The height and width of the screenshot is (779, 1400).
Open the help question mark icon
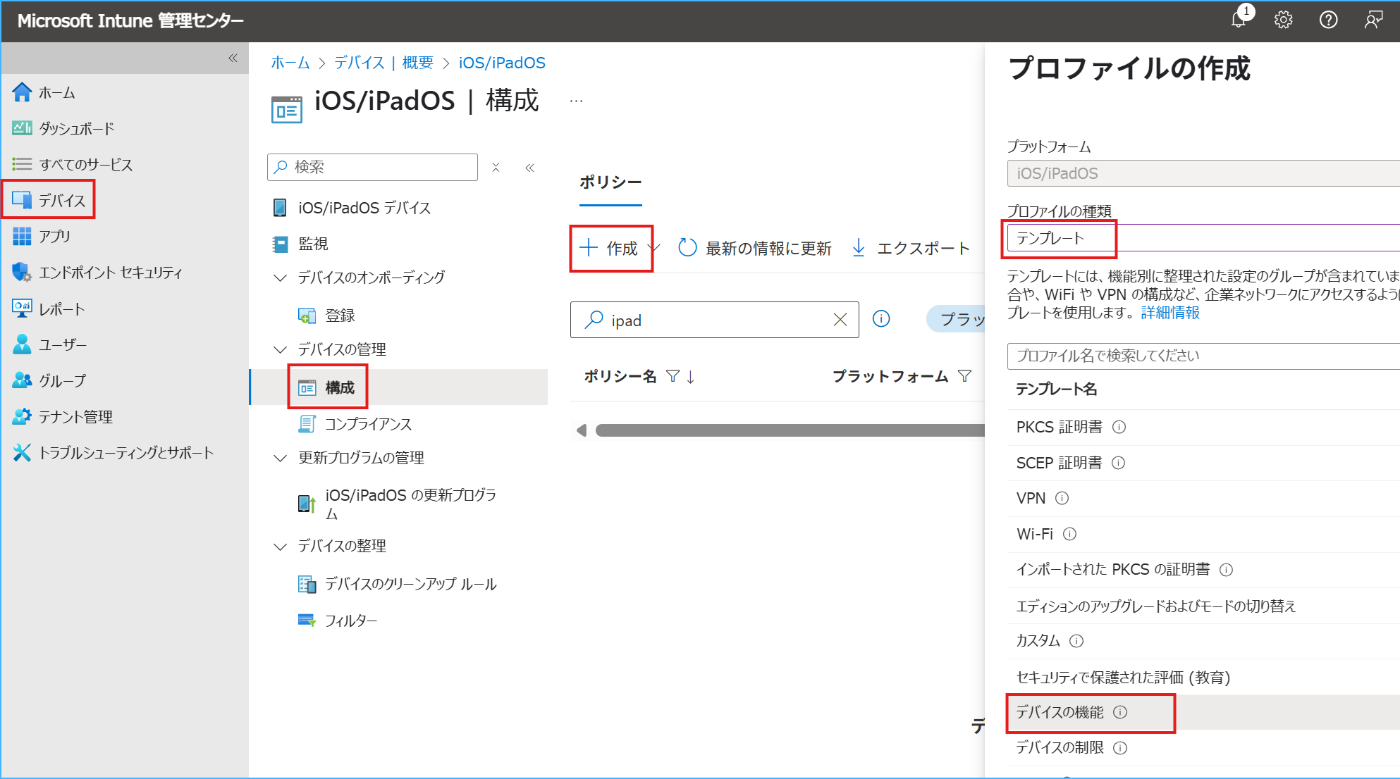1329,20
